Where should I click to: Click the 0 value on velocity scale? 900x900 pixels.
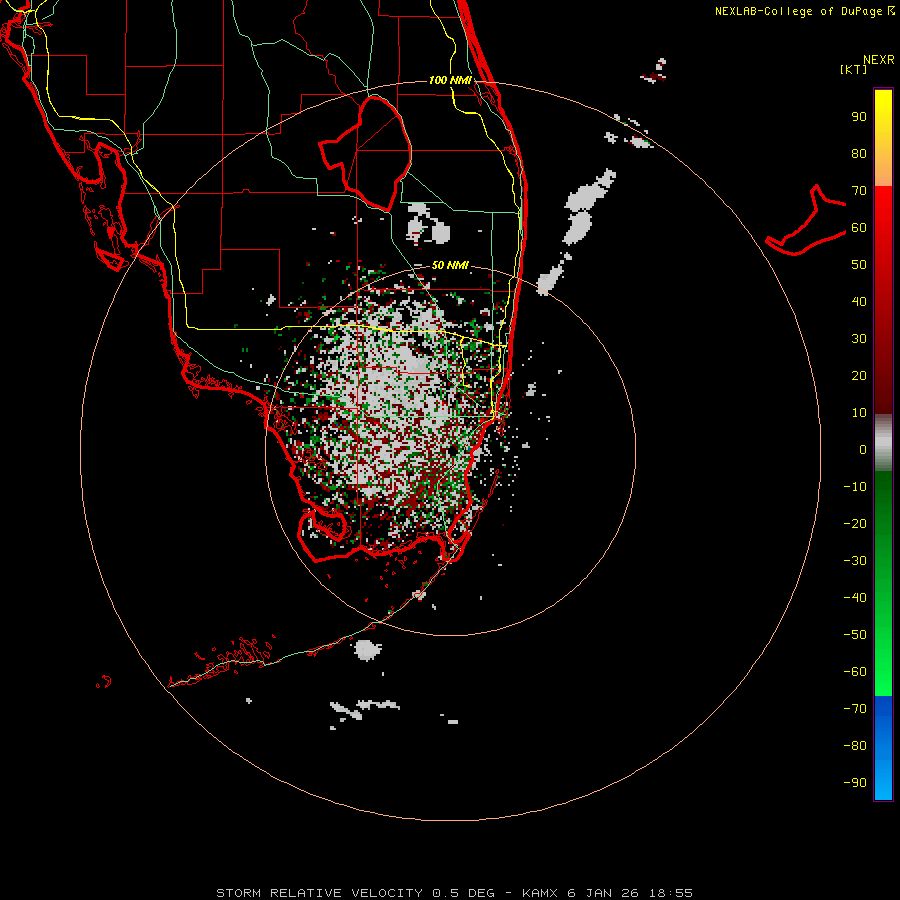[863, 449]
